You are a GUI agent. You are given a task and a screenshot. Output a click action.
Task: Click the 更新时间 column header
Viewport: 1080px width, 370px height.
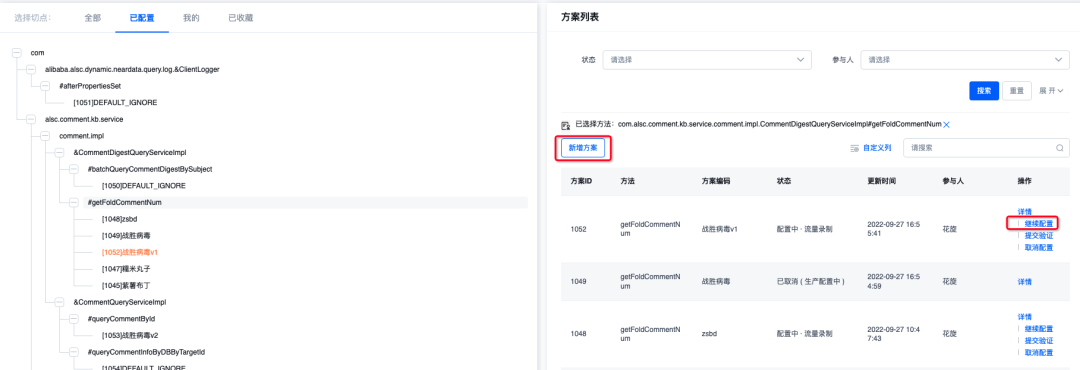(882, 181)
